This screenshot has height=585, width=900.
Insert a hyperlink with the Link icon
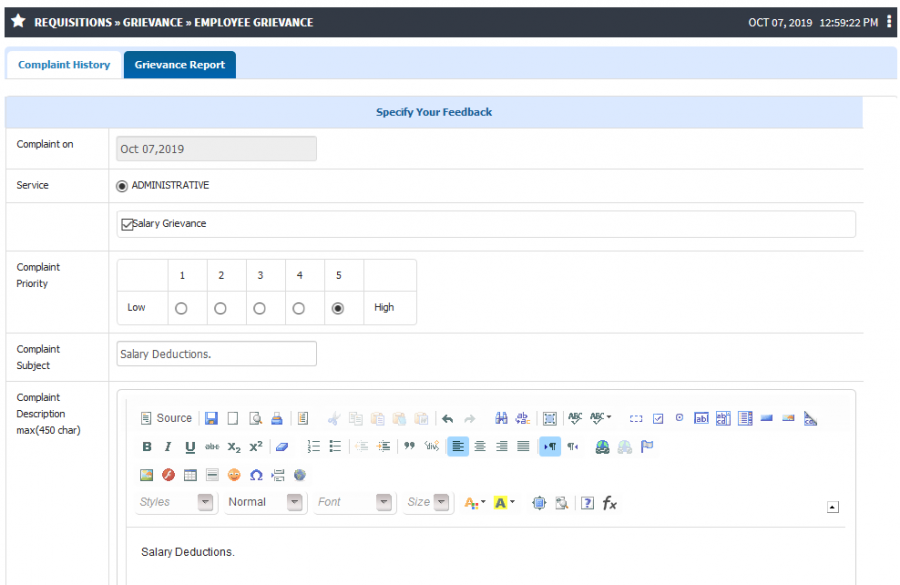603,447
